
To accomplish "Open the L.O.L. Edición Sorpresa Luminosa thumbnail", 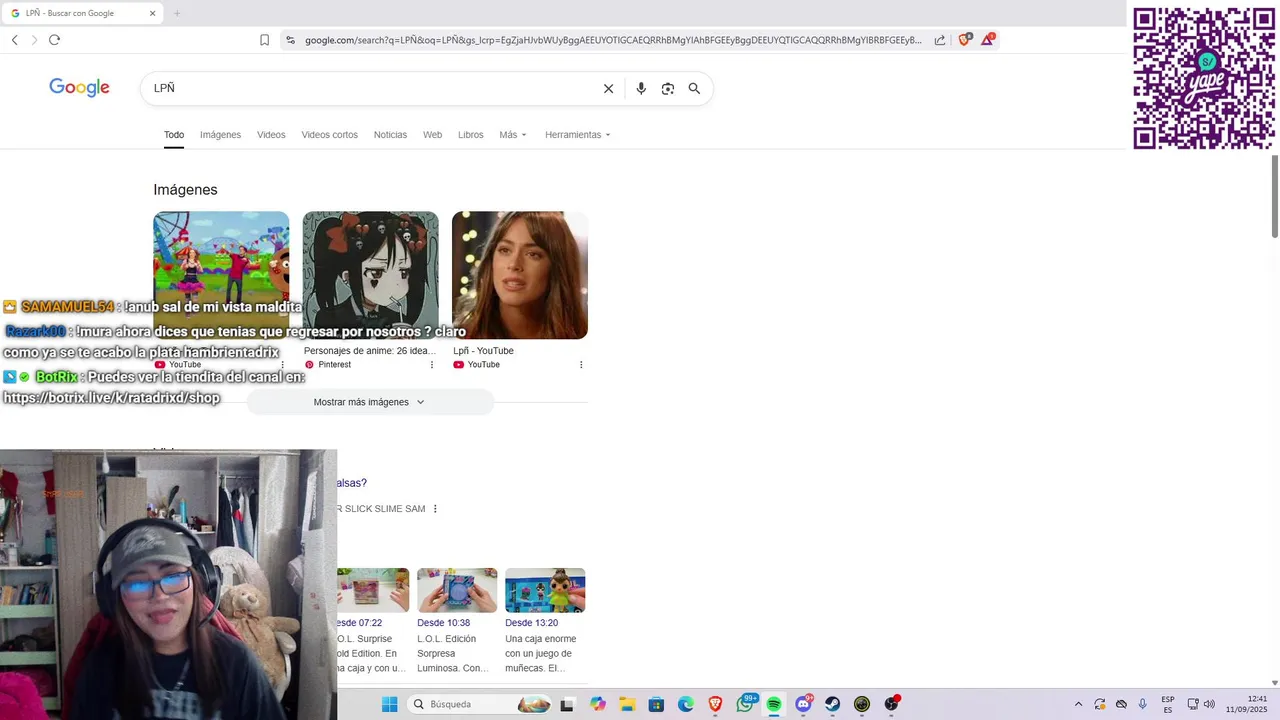I will coord(457,590).
